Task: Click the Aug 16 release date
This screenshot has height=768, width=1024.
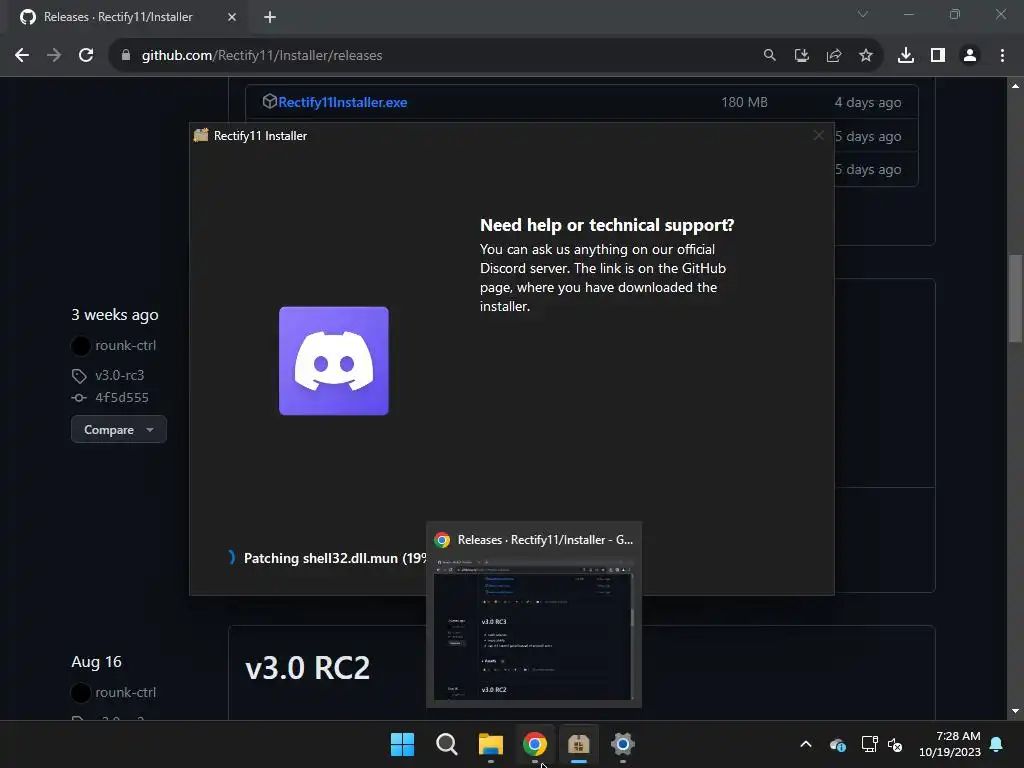Action: pyautogui.click(x=97, y=662)
